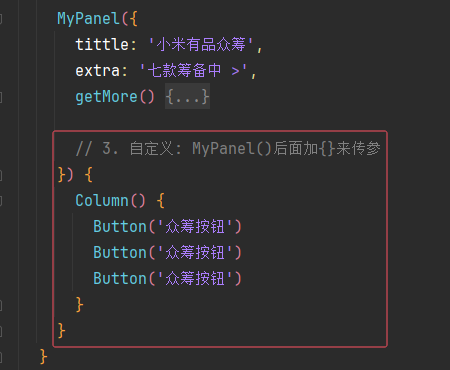
Task: Collapse the gutter fold marker on the Column() line
Action: coord(1,201)
